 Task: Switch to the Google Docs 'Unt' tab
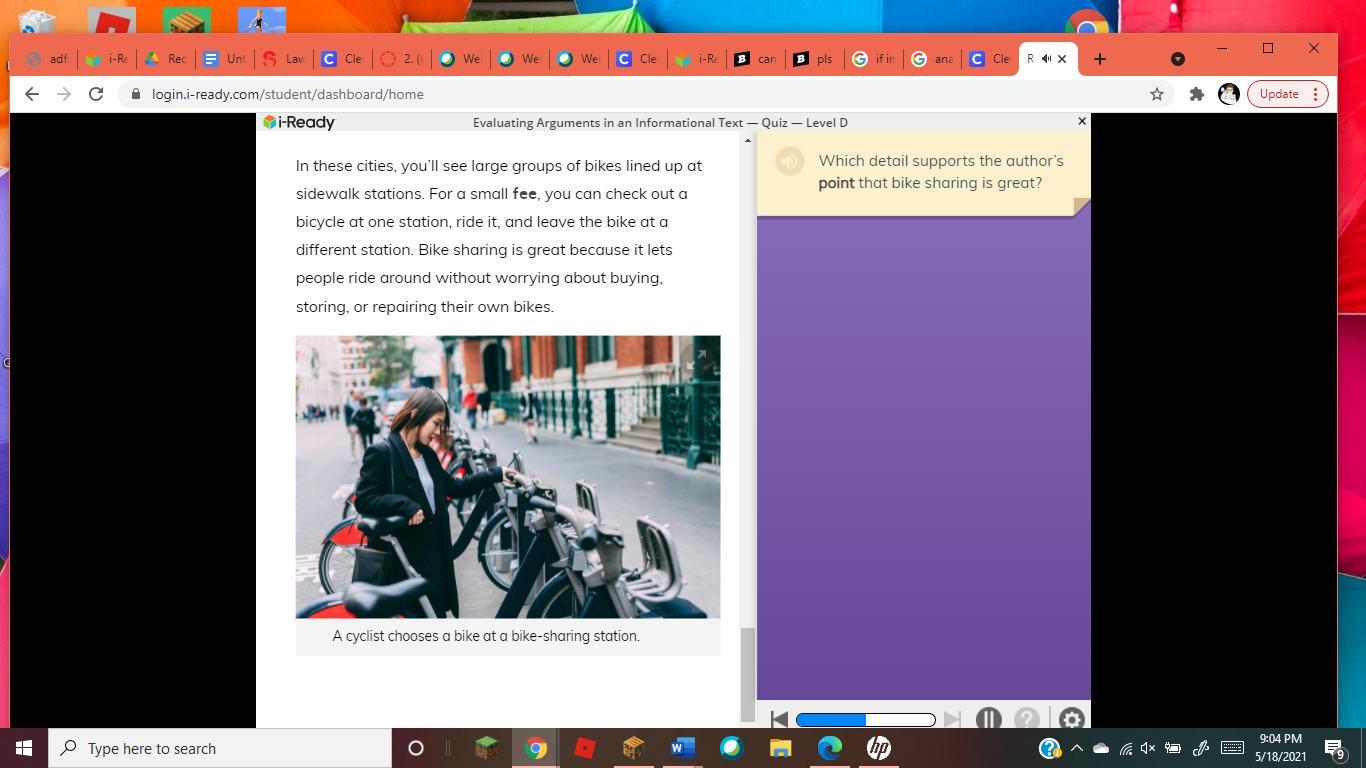coord(225,59)
